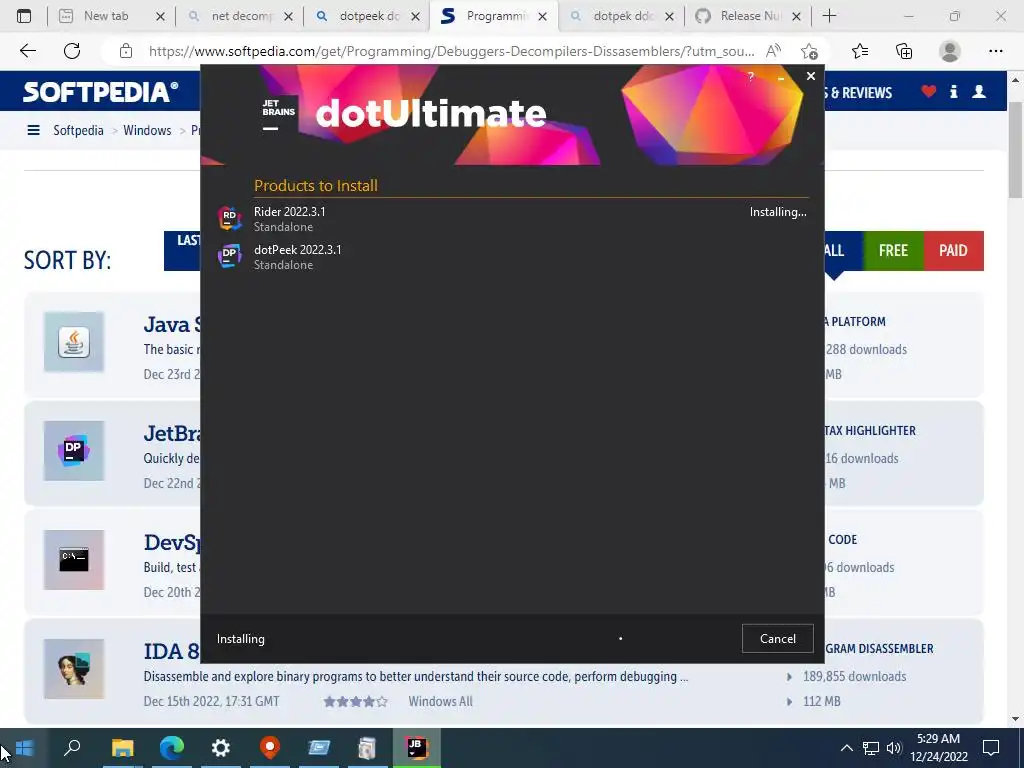Screen dimensions: 1024x768
Task: Go back to previous page
Action: pyautogui.click(x=27, y=51)
